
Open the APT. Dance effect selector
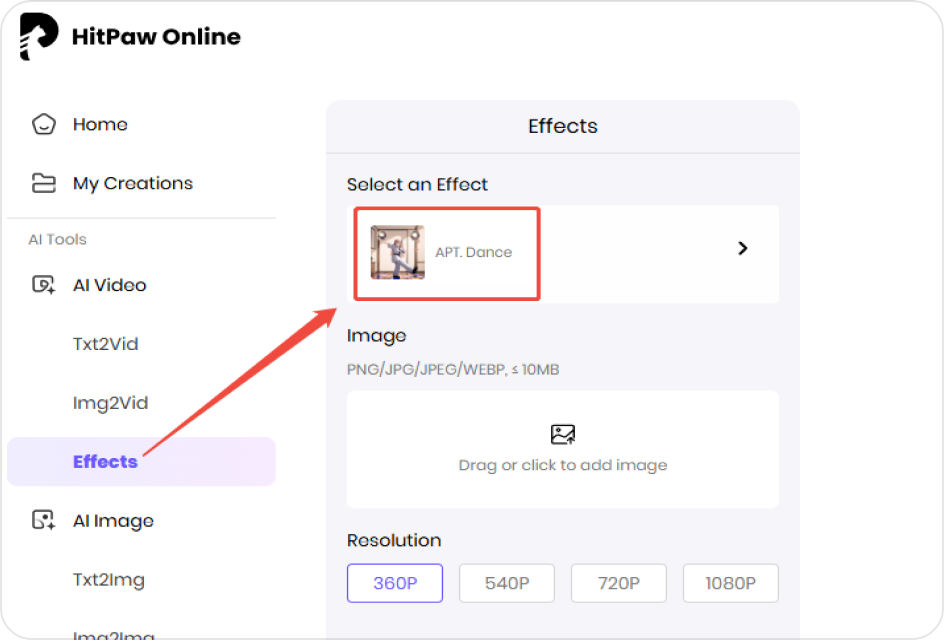pyautogui.click(x=473, y=252)
